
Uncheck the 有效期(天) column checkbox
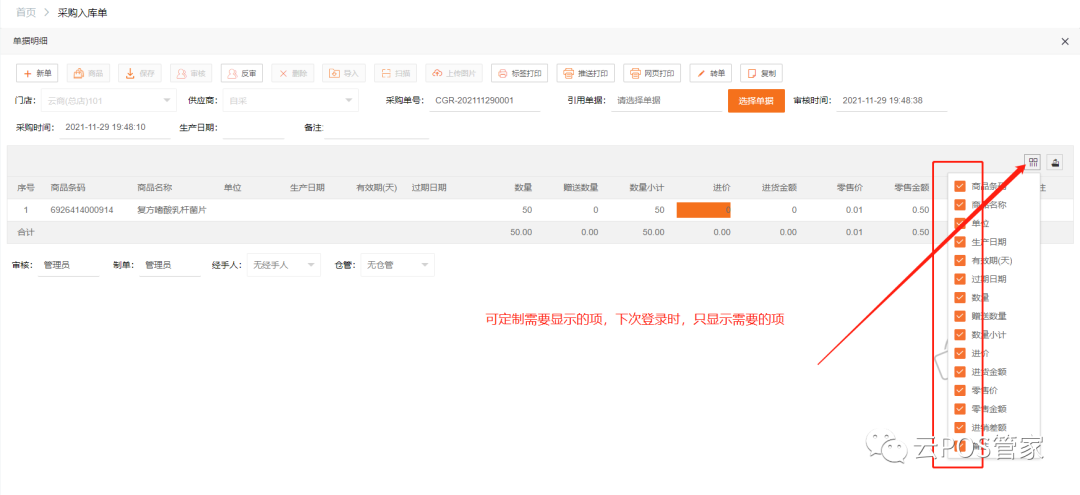tap(959, 260)
